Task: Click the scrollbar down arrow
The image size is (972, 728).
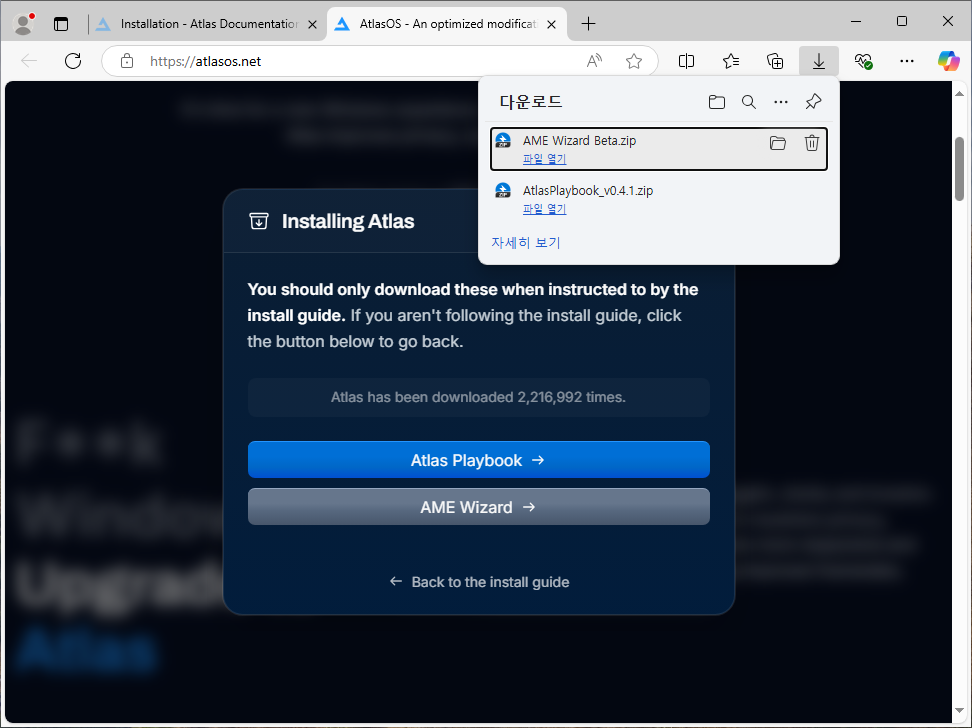Action: (x=959, y=711)
